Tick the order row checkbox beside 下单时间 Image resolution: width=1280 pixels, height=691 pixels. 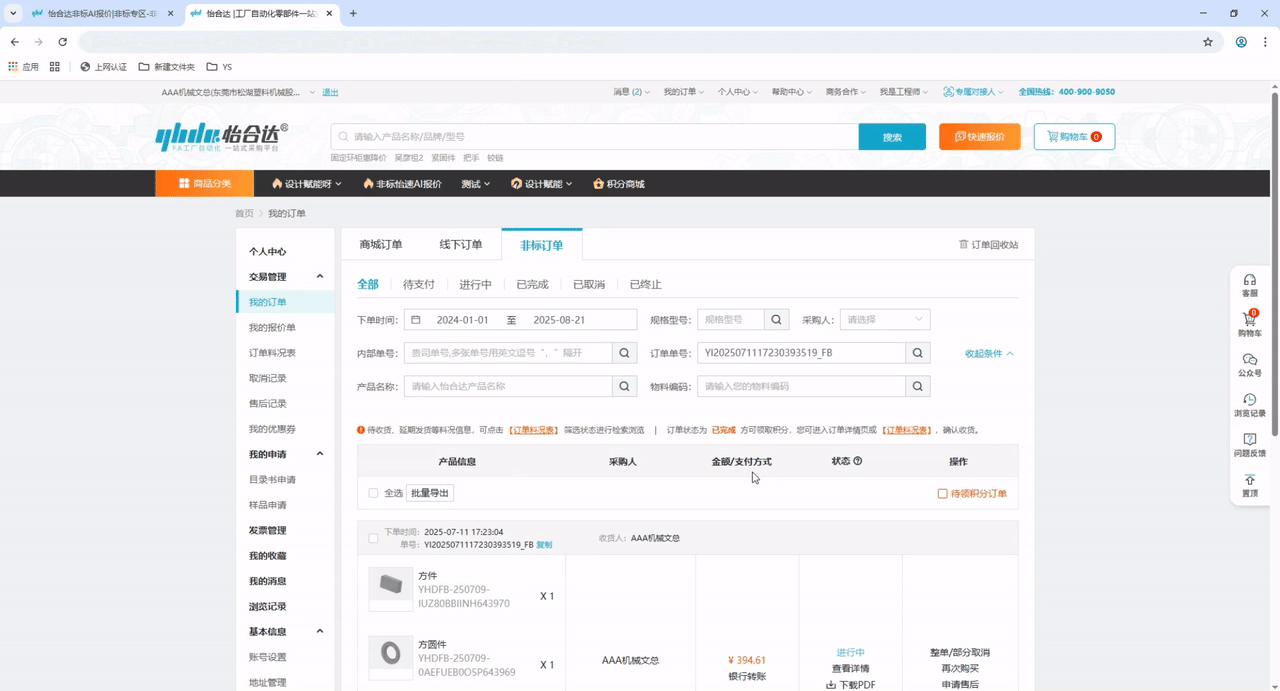373,538
